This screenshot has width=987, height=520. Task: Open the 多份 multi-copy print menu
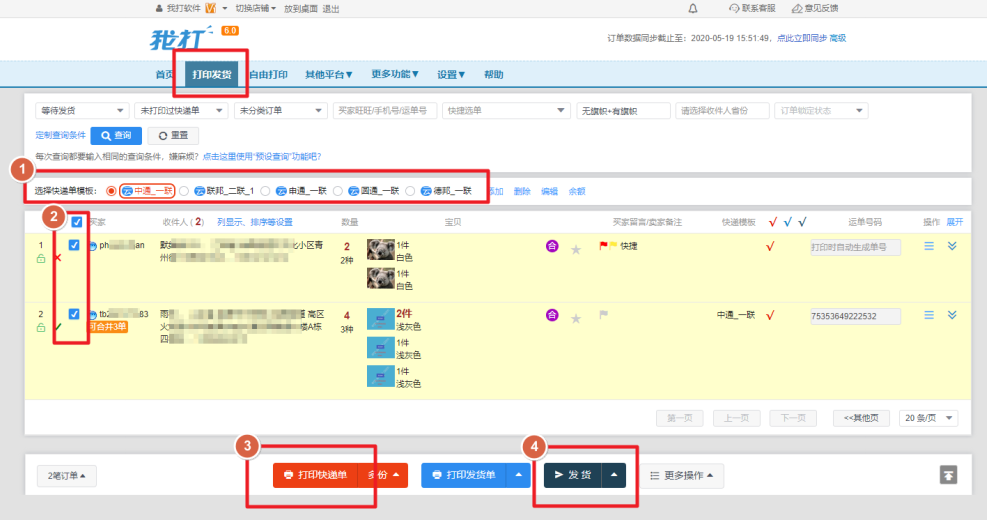383,475
